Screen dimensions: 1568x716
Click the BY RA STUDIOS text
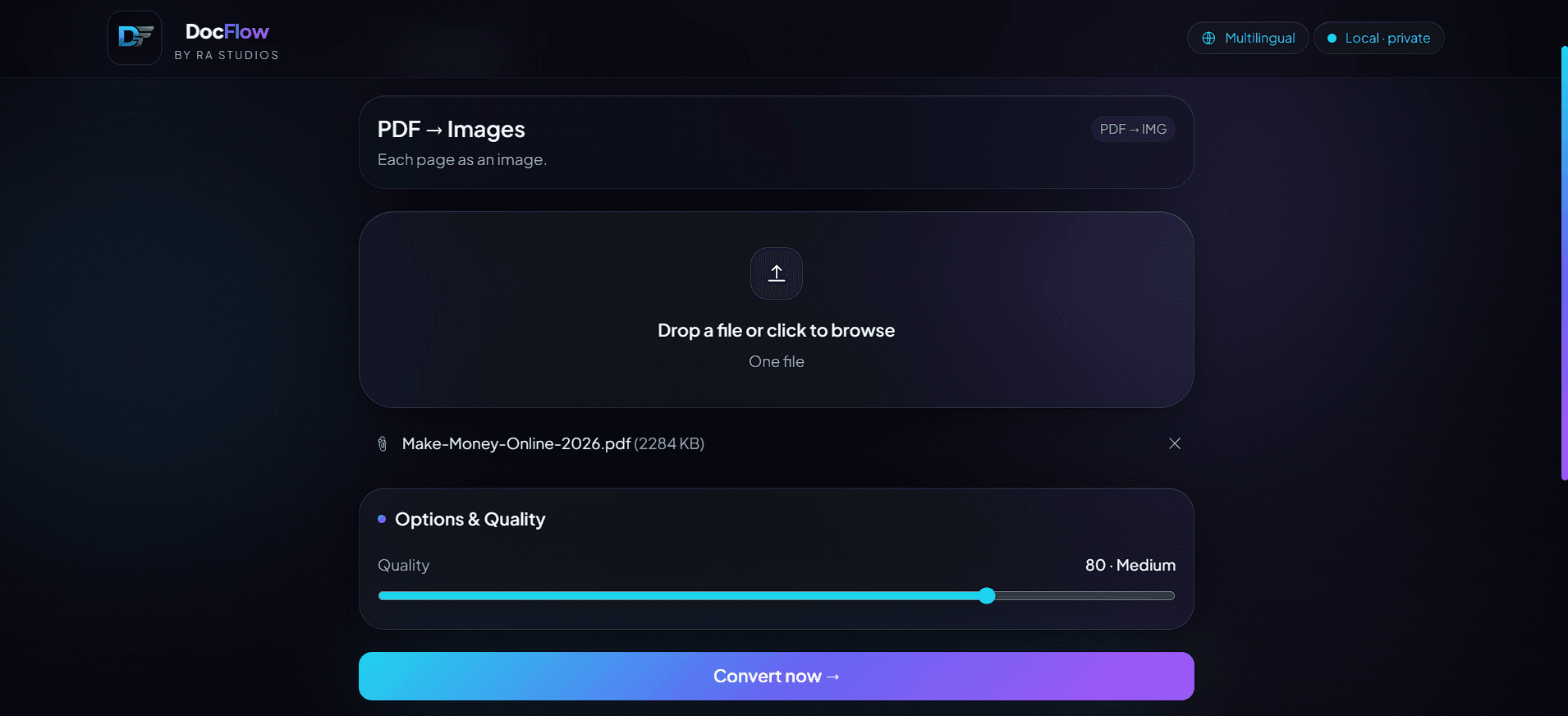(x=227, y=55)
